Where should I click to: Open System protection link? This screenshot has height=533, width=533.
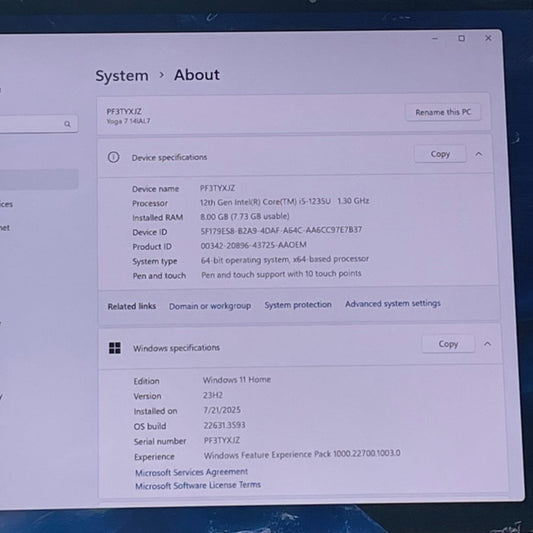point(298,305)
